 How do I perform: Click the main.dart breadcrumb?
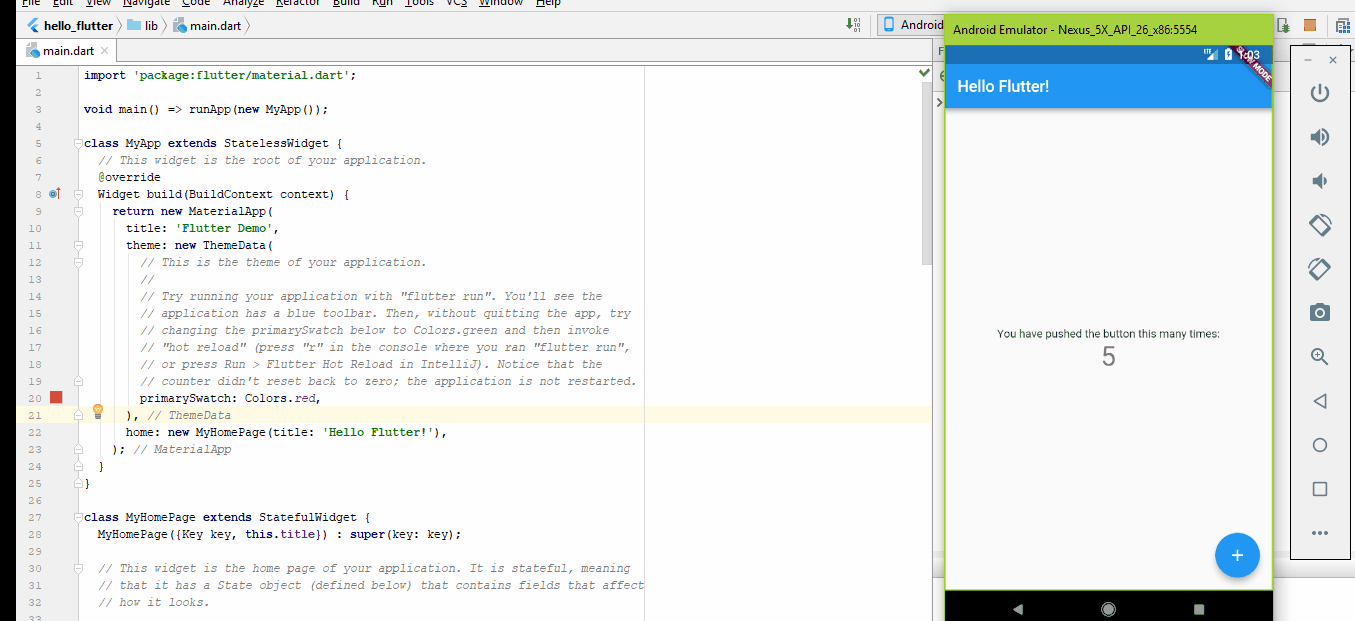point(207,25)
